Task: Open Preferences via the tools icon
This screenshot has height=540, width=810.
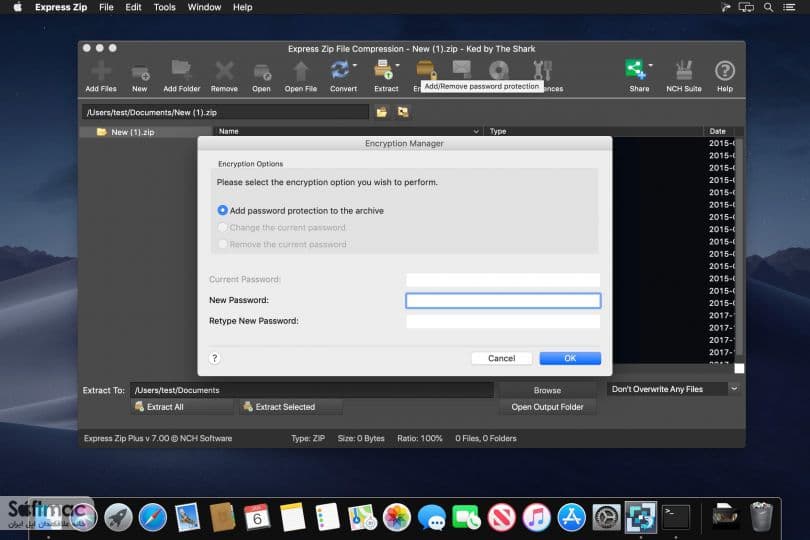Action: pyautogui.click(x=542, y=70)
